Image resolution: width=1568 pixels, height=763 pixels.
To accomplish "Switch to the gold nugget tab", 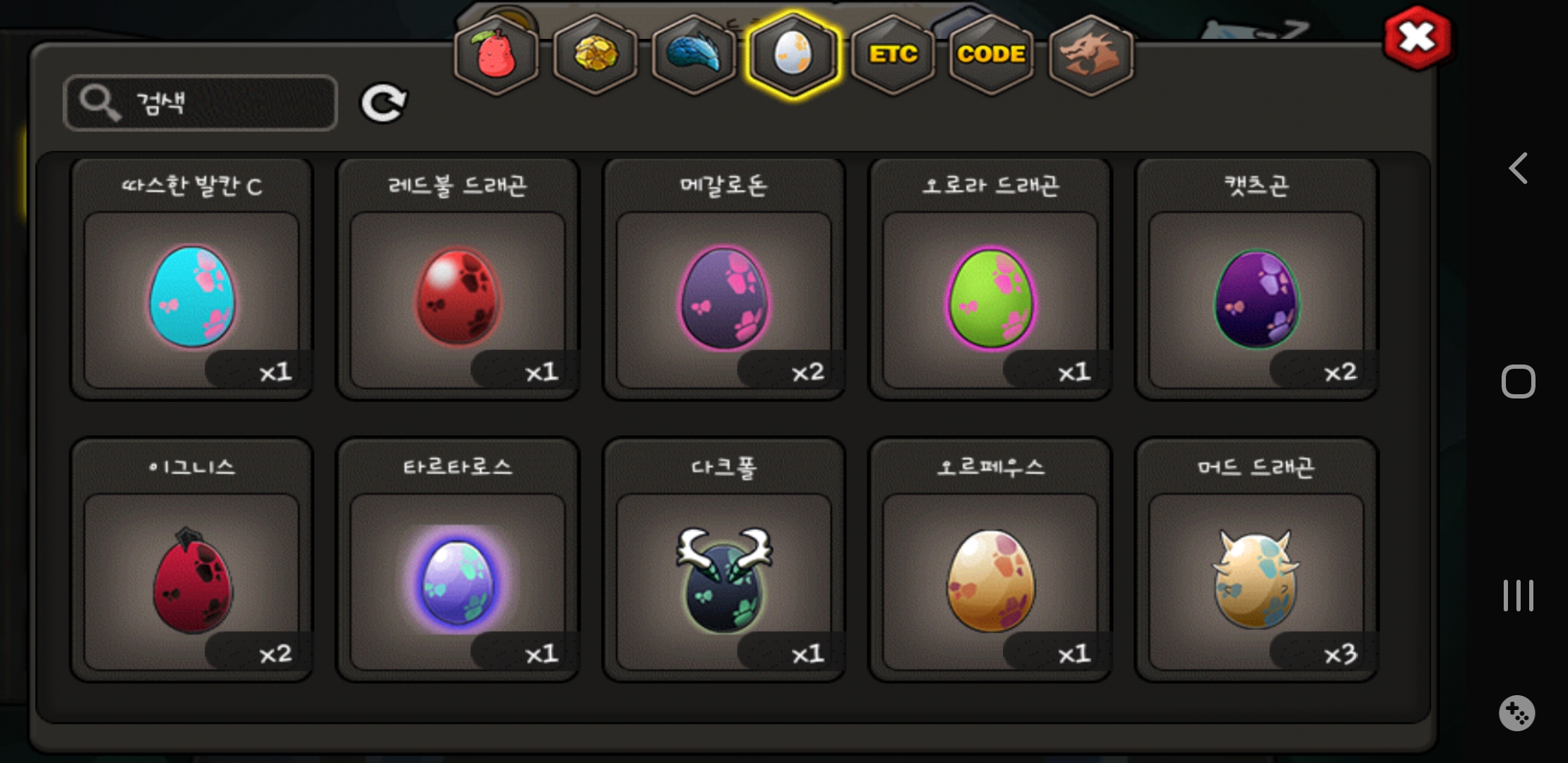I will pos(595,55).
